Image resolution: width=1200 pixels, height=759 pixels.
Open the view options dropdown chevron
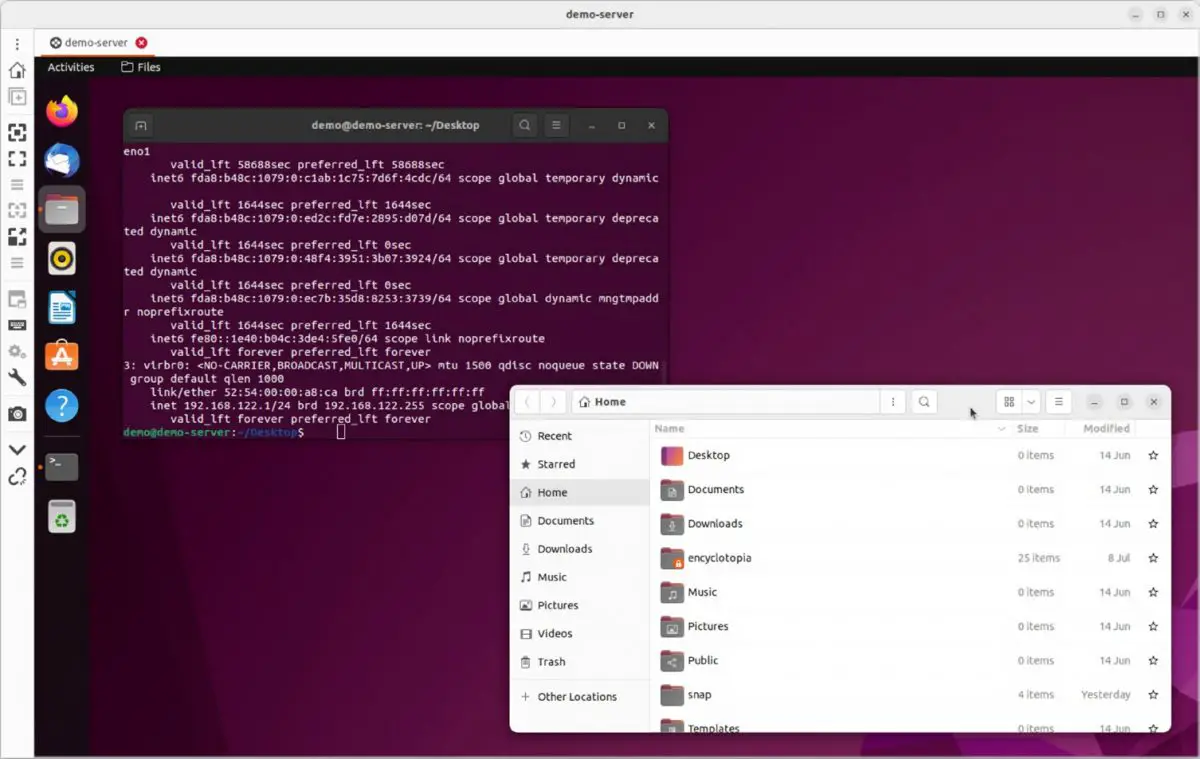[1030, 401]
